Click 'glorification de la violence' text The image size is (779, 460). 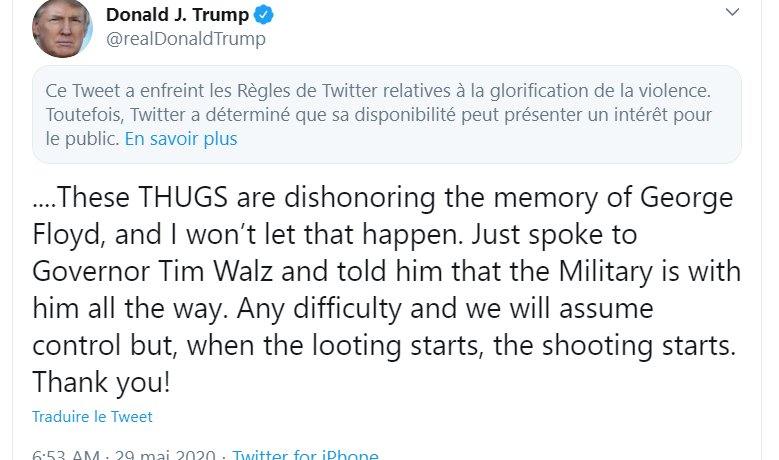[598, 91]
